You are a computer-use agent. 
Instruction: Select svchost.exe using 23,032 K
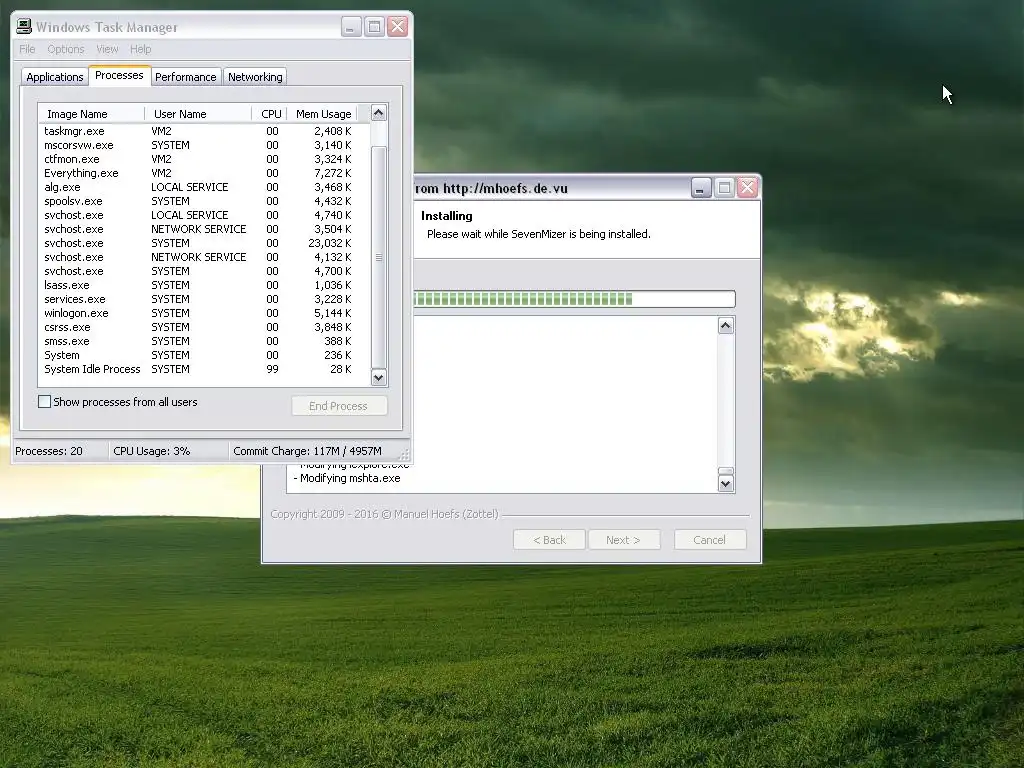(x=204, y=243)
